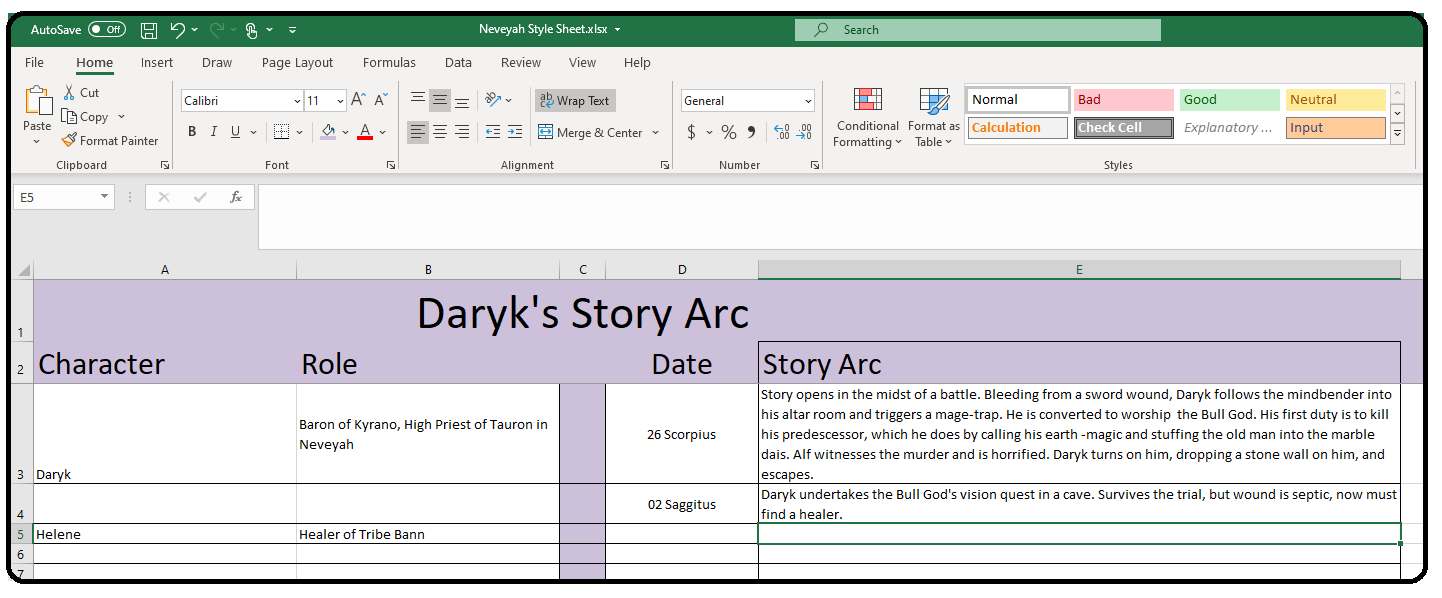
Task: Click the Increase Indent icon
Action: tap(515, 132)
